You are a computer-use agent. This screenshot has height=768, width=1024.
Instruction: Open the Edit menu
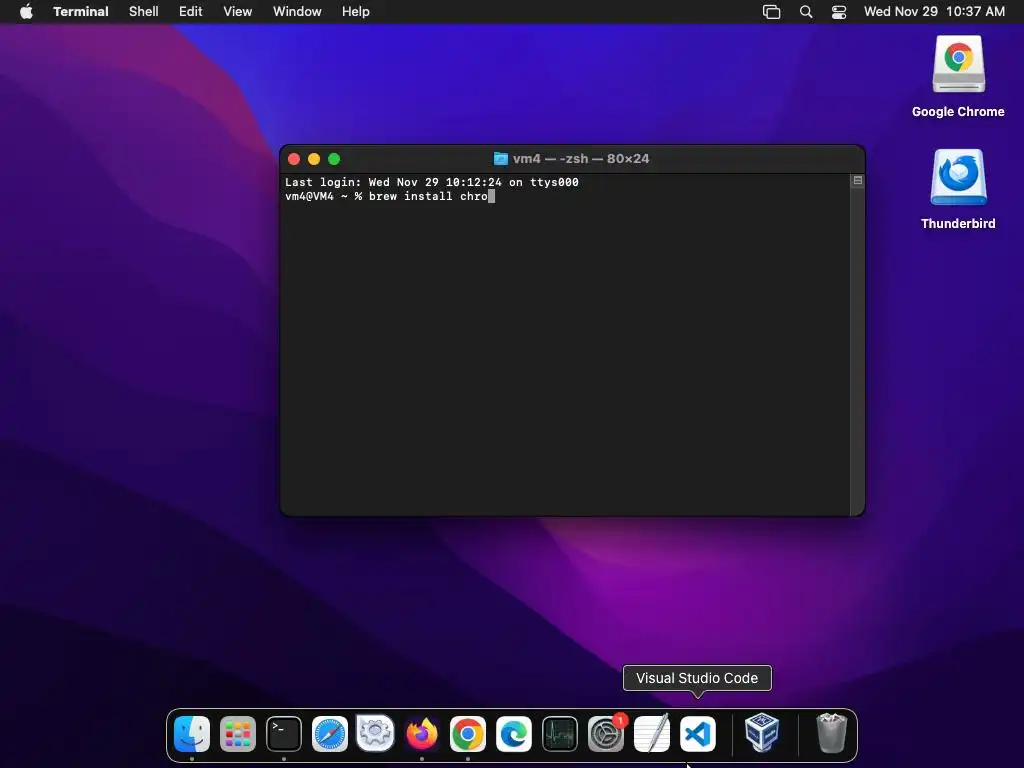point(191,11)
